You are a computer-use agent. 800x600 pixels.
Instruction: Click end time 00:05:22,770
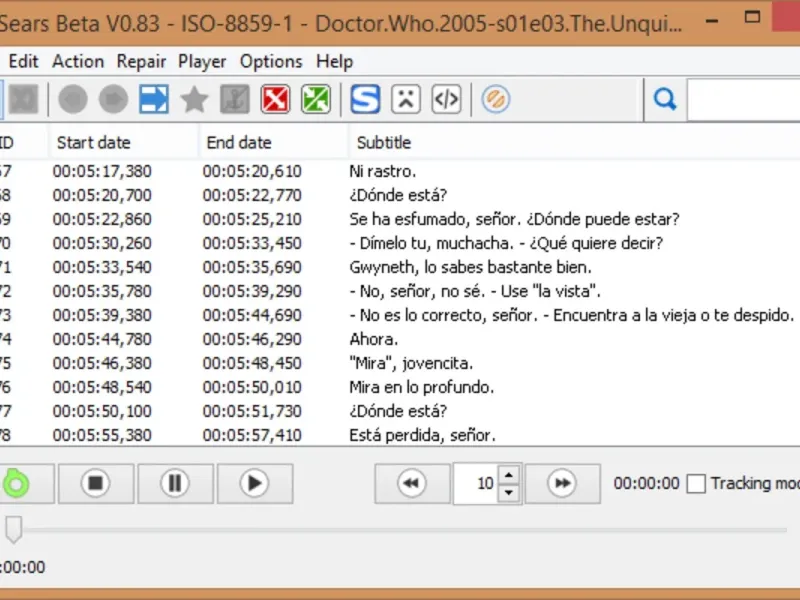(x=252, y=195)
